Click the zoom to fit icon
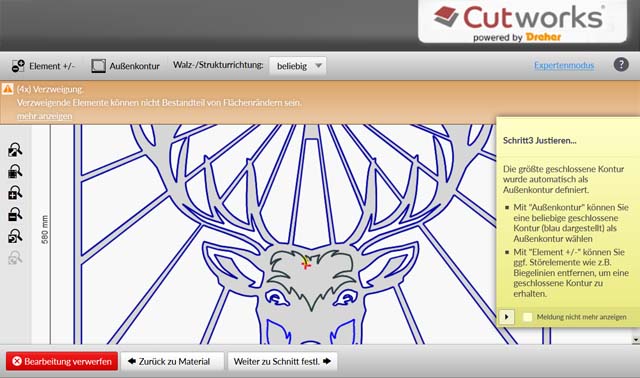The image size is (640, 378). [x=15, y=150]
